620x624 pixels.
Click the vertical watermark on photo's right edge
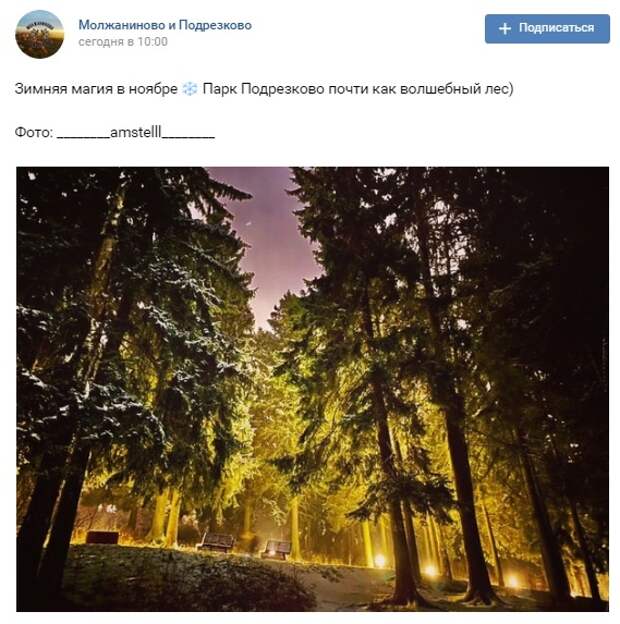604,365
